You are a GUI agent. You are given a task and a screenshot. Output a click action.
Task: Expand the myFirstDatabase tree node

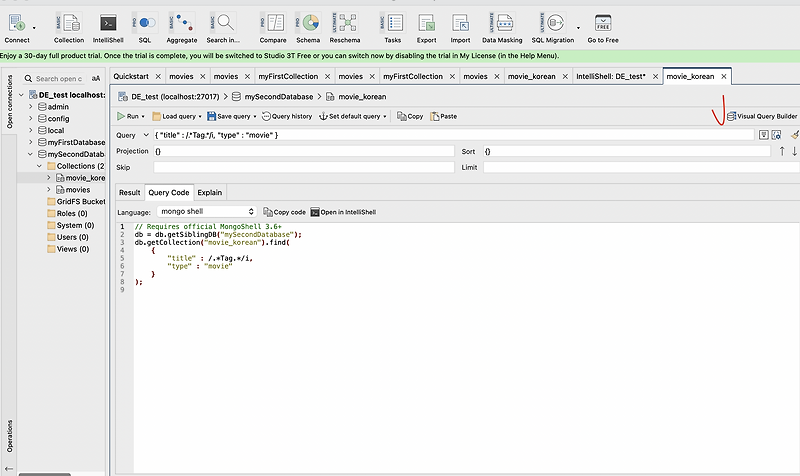[30, 143]
